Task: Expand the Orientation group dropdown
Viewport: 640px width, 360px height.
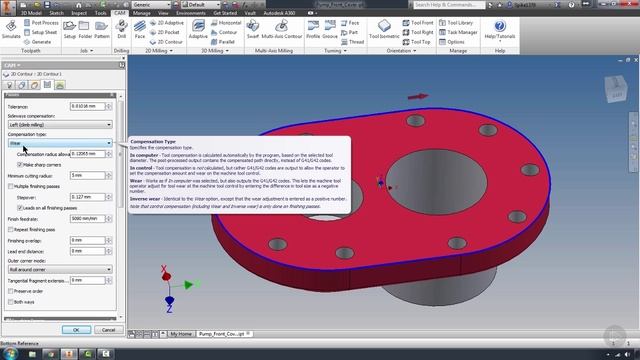Action: click(x=402, y=51)
